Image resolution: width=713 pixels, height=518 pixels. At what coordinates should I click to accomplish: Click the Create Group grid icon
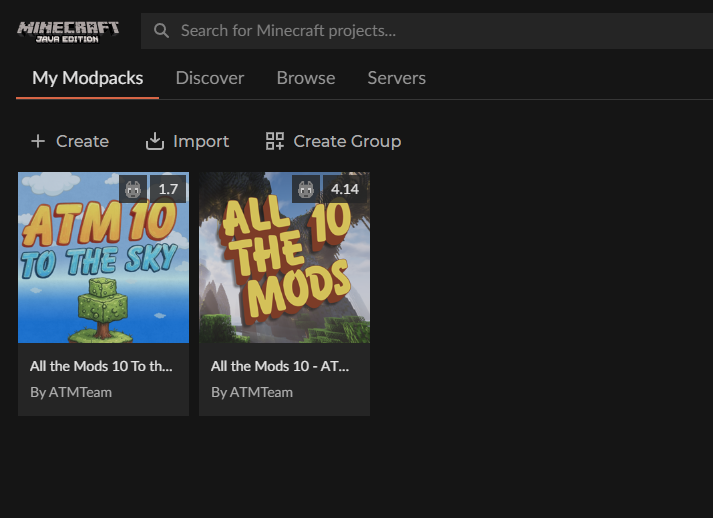(275, 141)
